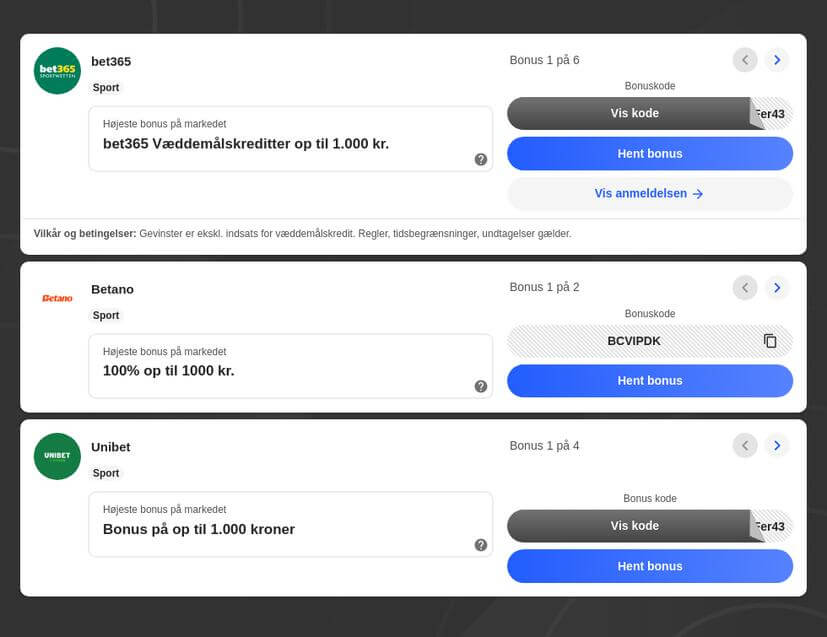Go to next bet365 bonus
This screenshot has width=827, height=637.
(x=777, y=60)
